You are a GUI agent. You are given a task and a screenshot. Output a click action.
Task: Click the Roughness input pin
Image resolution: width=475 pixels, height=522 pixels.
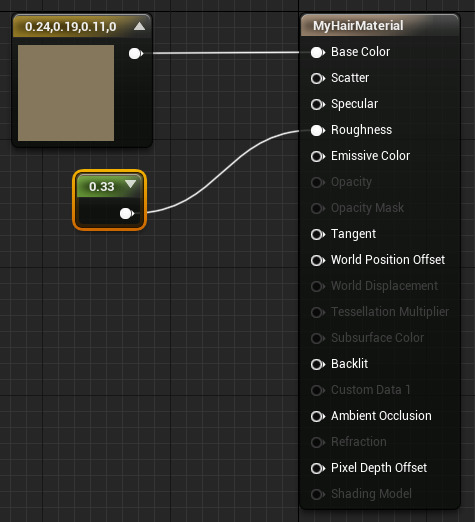(x=318, y=130)
